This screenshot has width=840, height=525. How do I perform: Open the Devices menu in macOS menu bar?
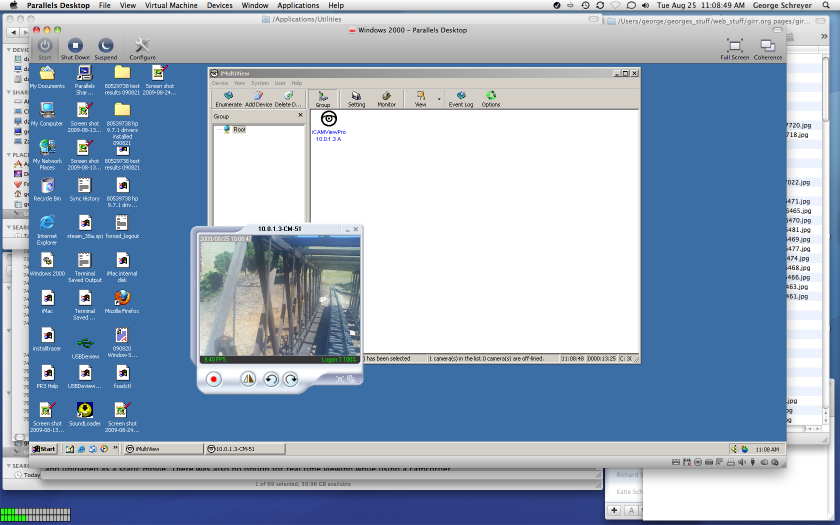(220, 5)
